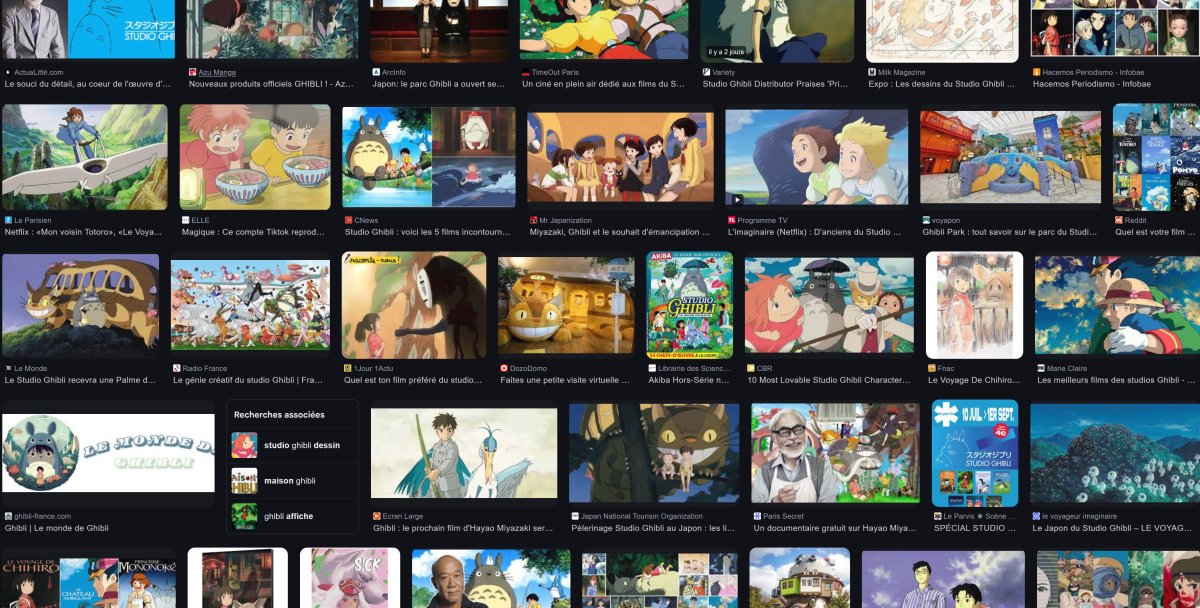Select related search 'maison ghibli'

point(292,481)
